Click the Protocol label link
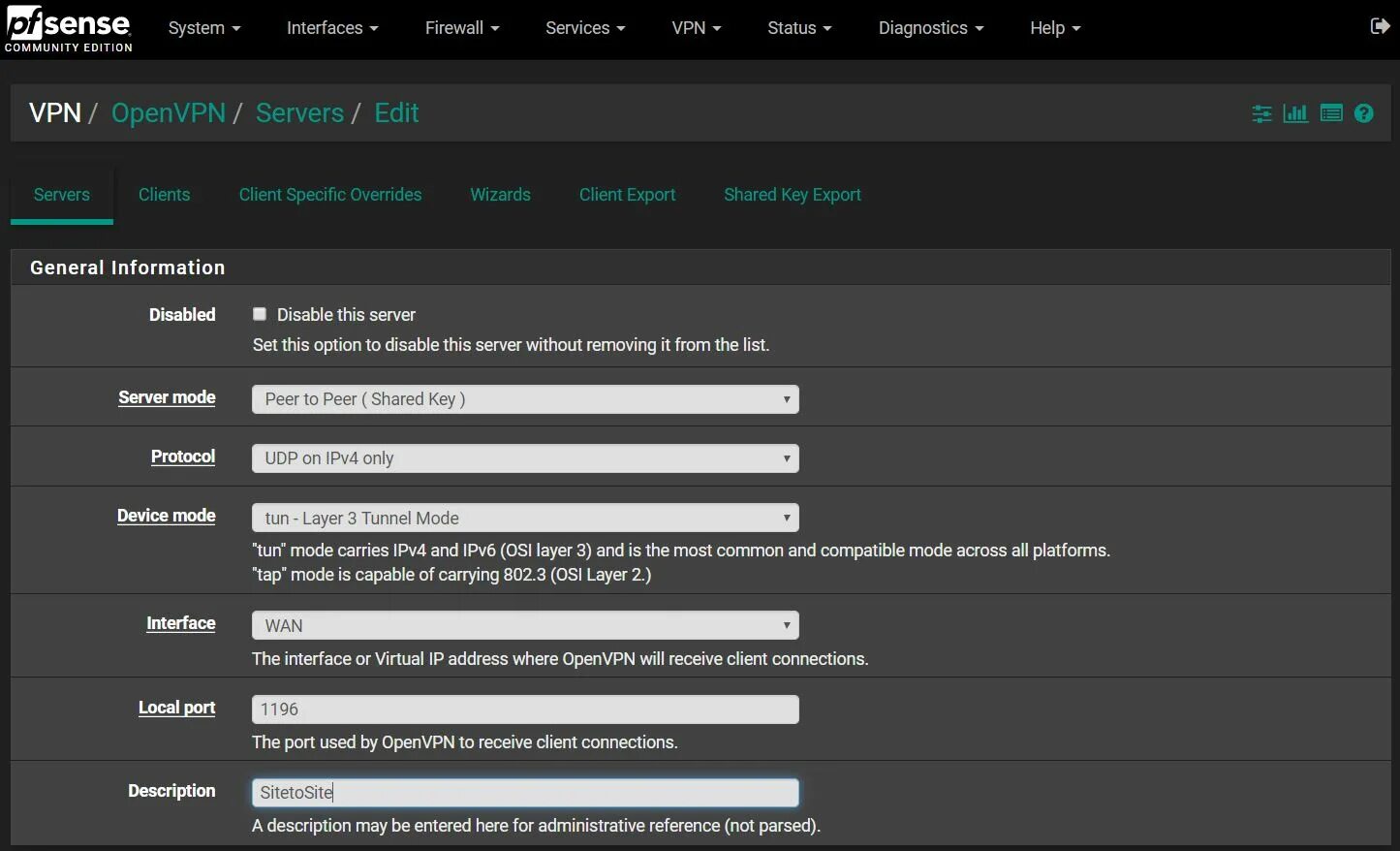The width and height of the screenshot is (1400, 851). pos(183,457)
